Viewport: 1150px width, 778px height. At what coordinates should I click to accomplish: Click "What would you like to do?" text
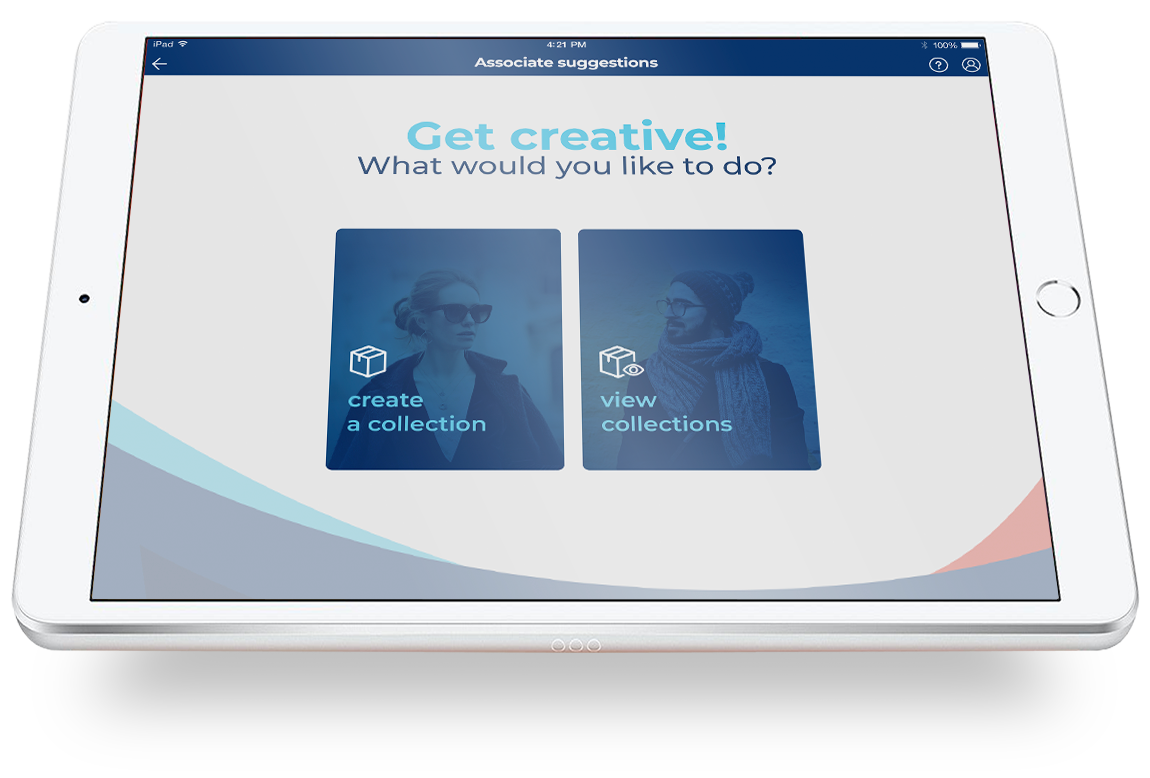[x=567, y=166]
